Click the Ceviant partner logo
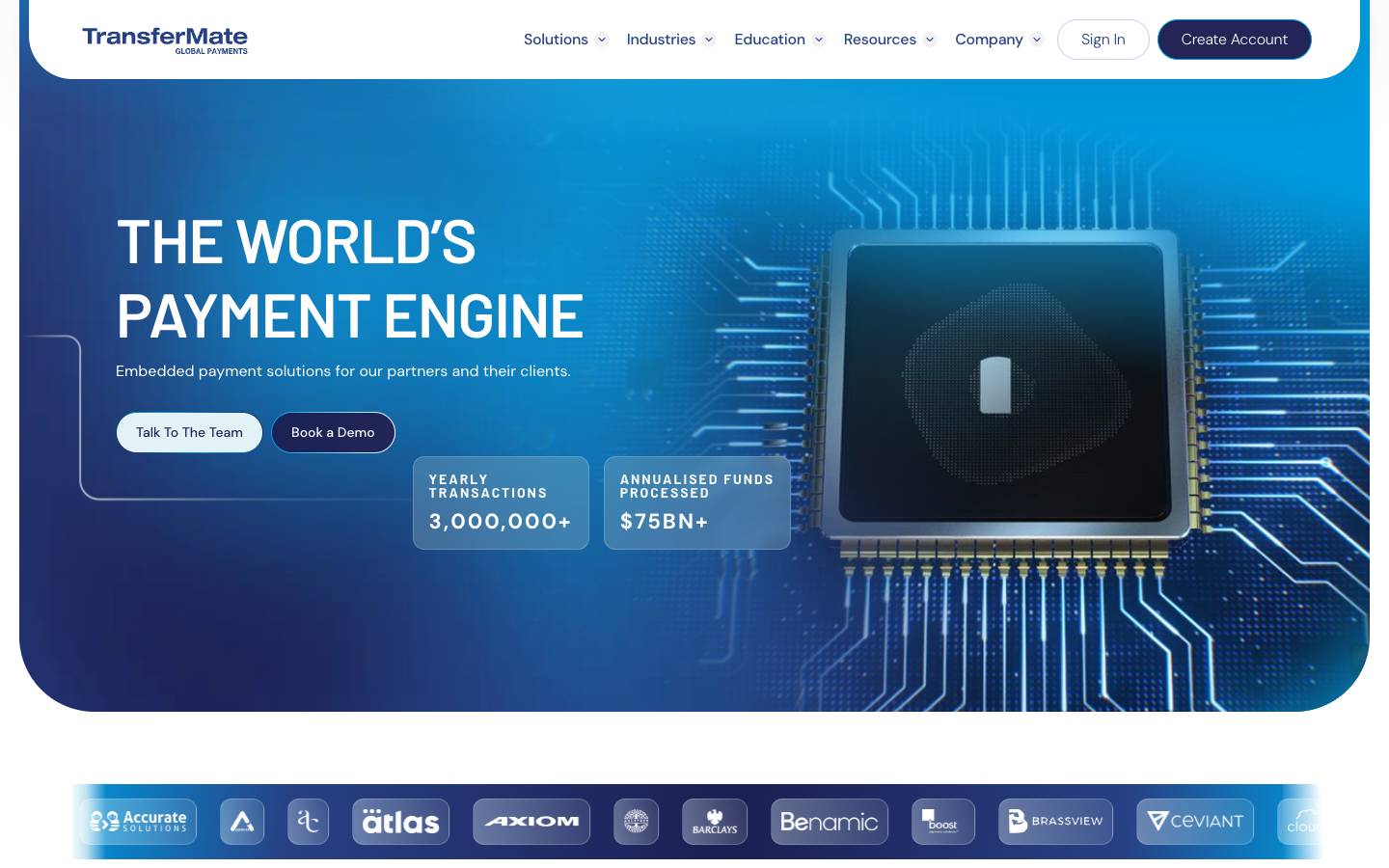The image size is (1389, 868). 1195,822
